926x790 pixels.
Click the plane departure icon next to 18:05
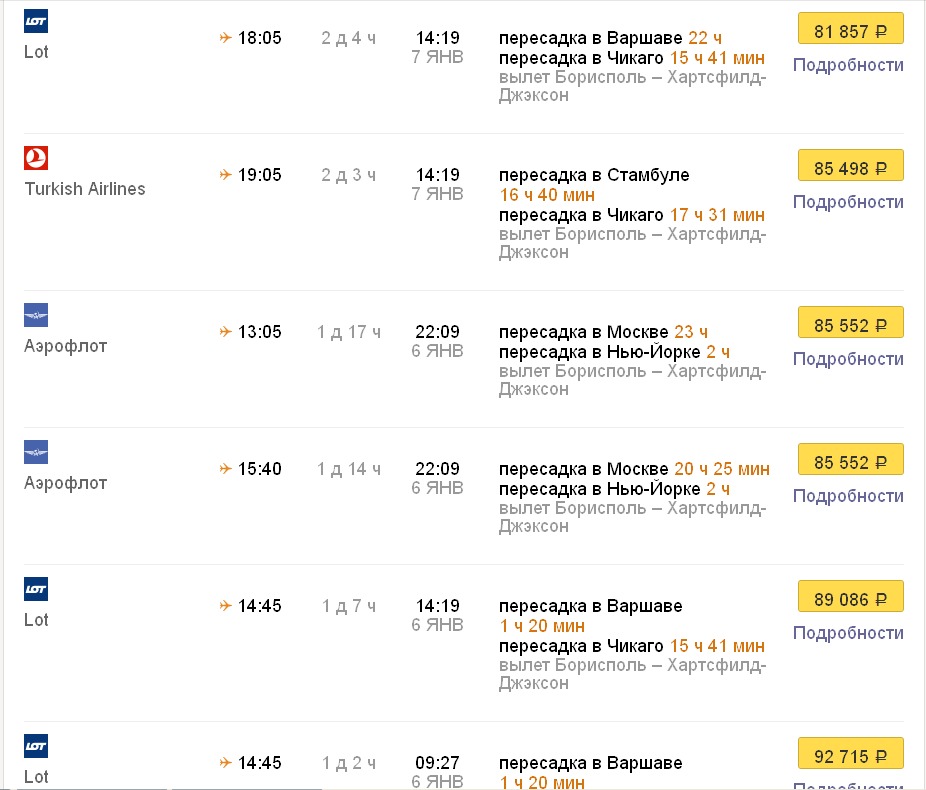tap(225, 38)
